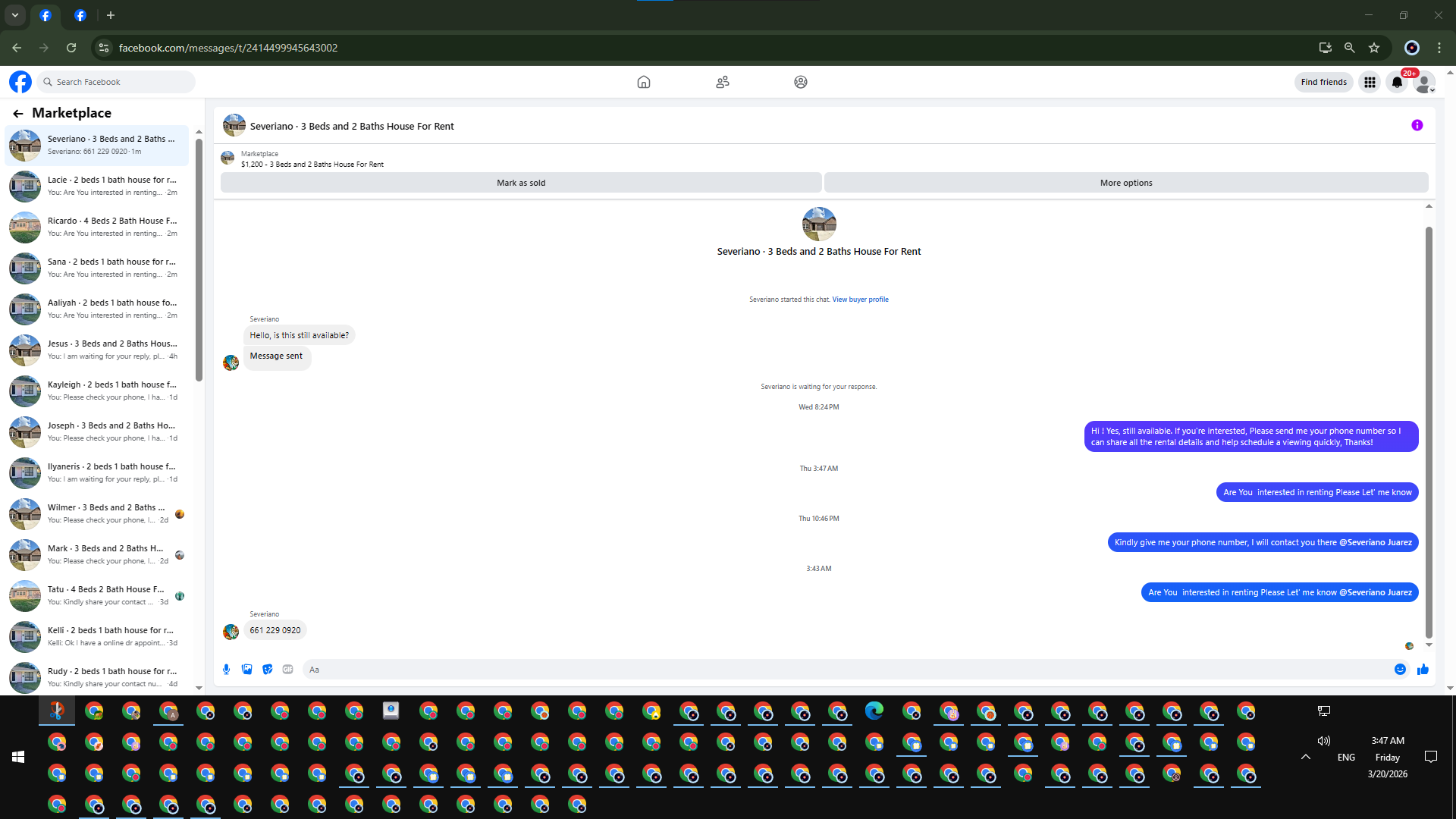The width and height of the screenshot is (1456, 819).
Task: Open the GIF picker
Action: (287, 669)
